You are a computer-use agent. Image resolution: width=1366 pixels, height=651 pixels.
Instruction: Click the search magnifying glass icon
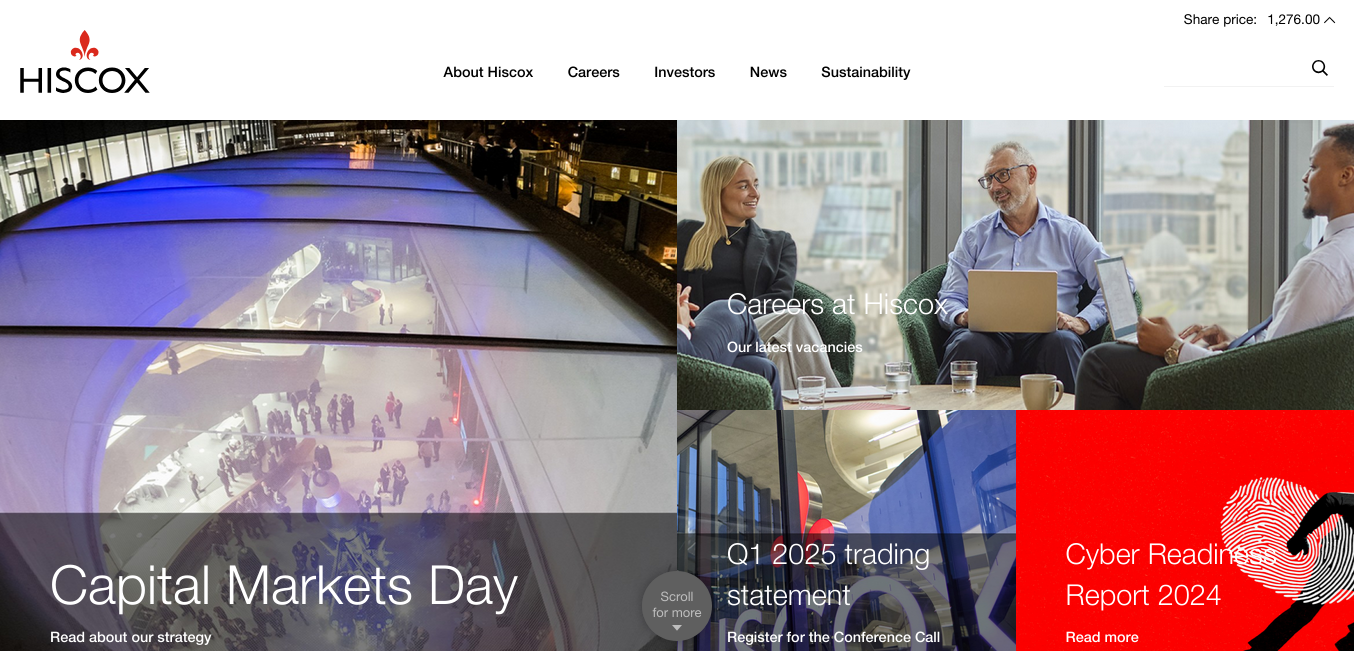[x=1320, y=68]
